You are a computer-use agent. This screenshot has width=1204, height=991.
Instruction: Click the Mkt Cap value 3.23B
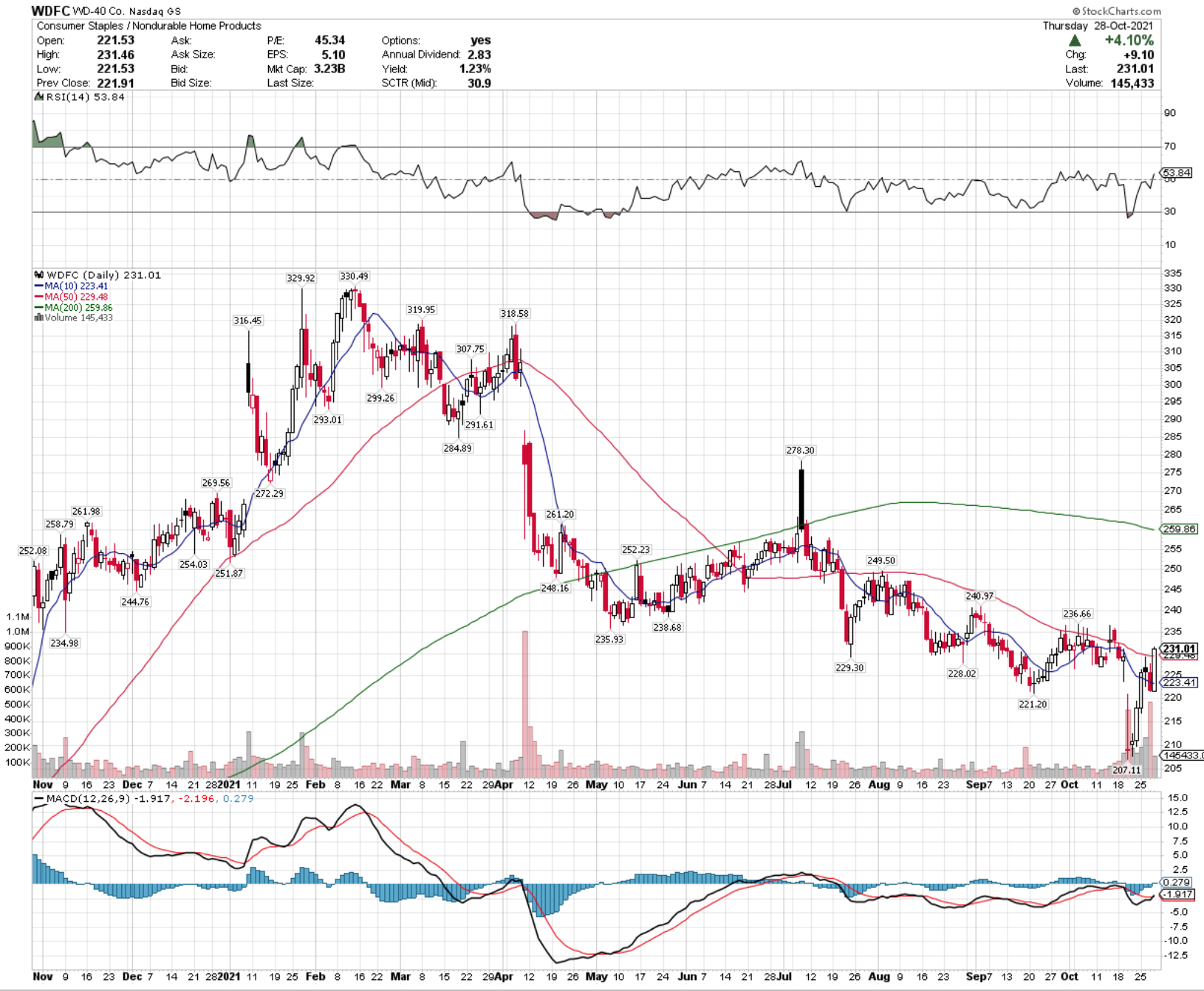pyautogui.click(x=329, y=69)
